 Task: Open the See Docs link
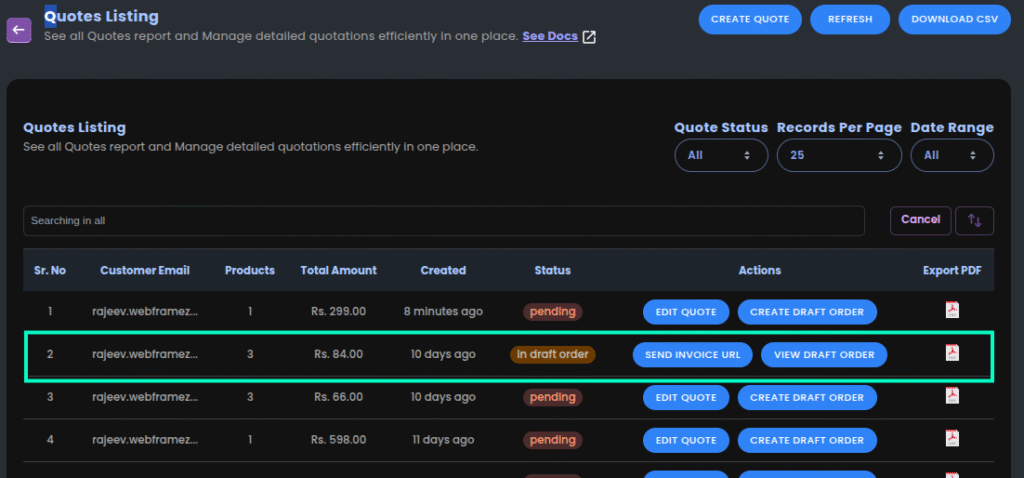coord(550,36)
